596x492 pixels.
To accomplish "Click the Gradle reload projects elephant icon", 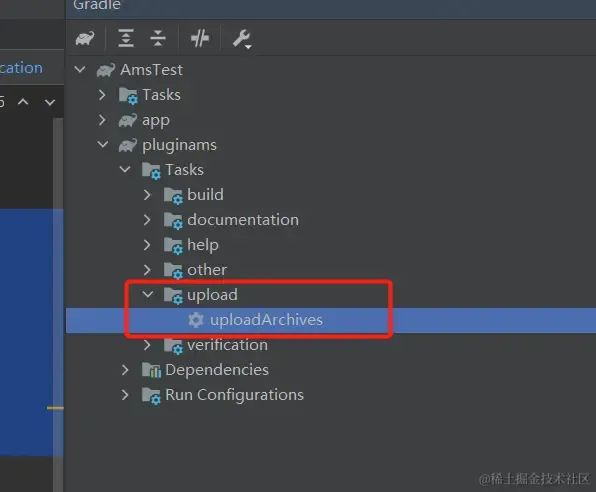I will [x=85, y=38].
